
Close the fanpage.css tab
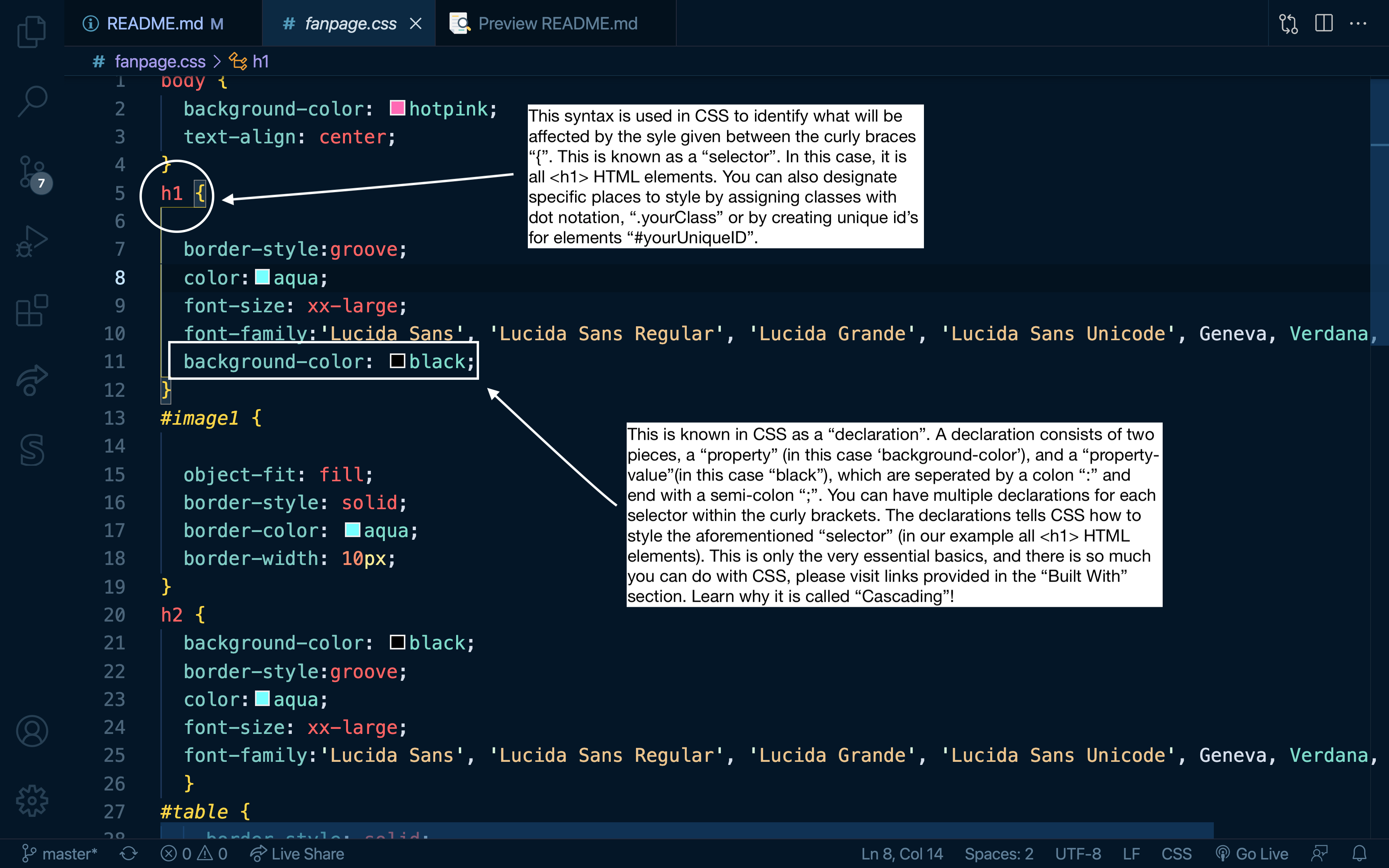pos(415,24)
